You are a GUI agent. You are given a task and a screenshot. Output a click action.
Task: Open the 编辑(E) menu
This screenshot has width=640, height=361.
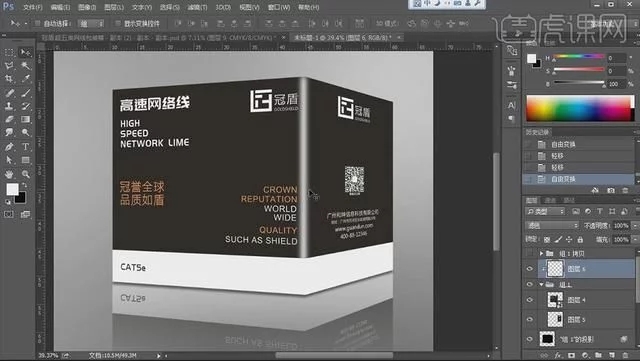click(60, 7)
